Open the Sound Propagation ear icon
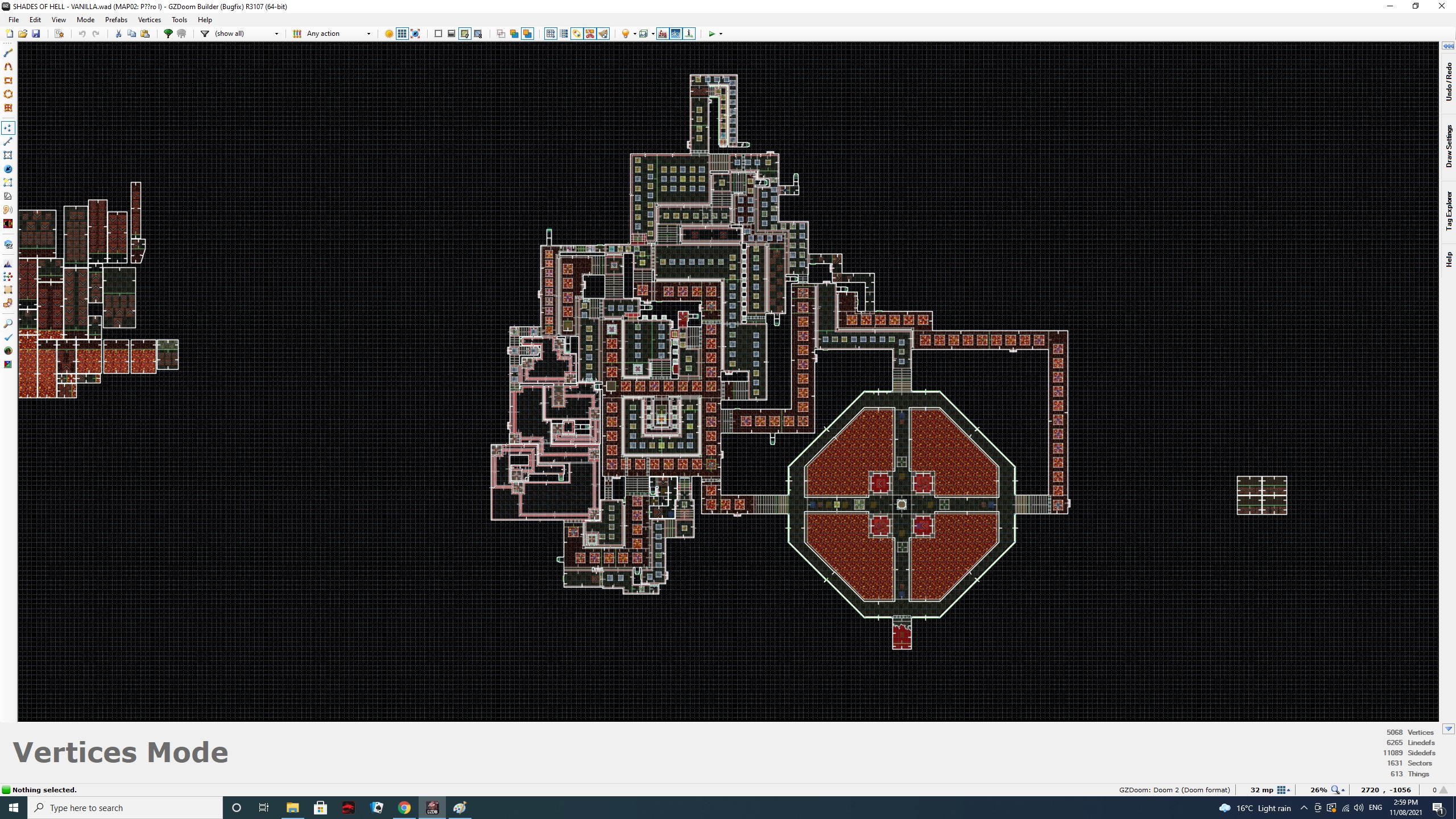This screenshot has width=1456, height=819. pyautogui.click(x=8, y=210)
